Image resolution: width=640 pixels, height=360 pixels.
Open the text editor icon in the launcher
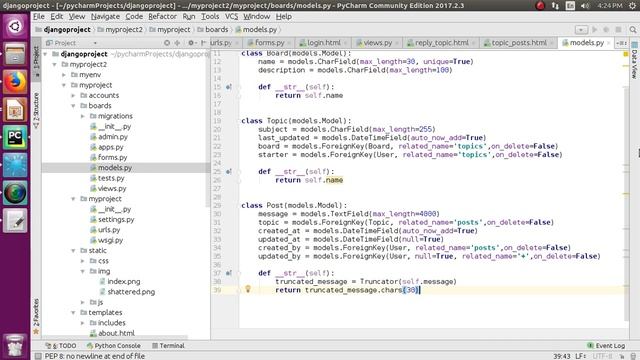pyautogui.click(x=15, y=220)
